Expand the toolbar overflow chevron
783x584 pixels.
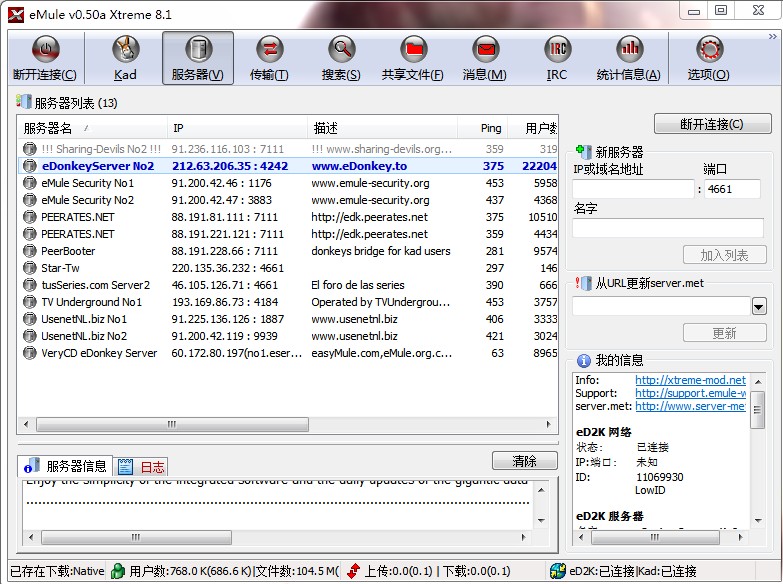point(773,36)
